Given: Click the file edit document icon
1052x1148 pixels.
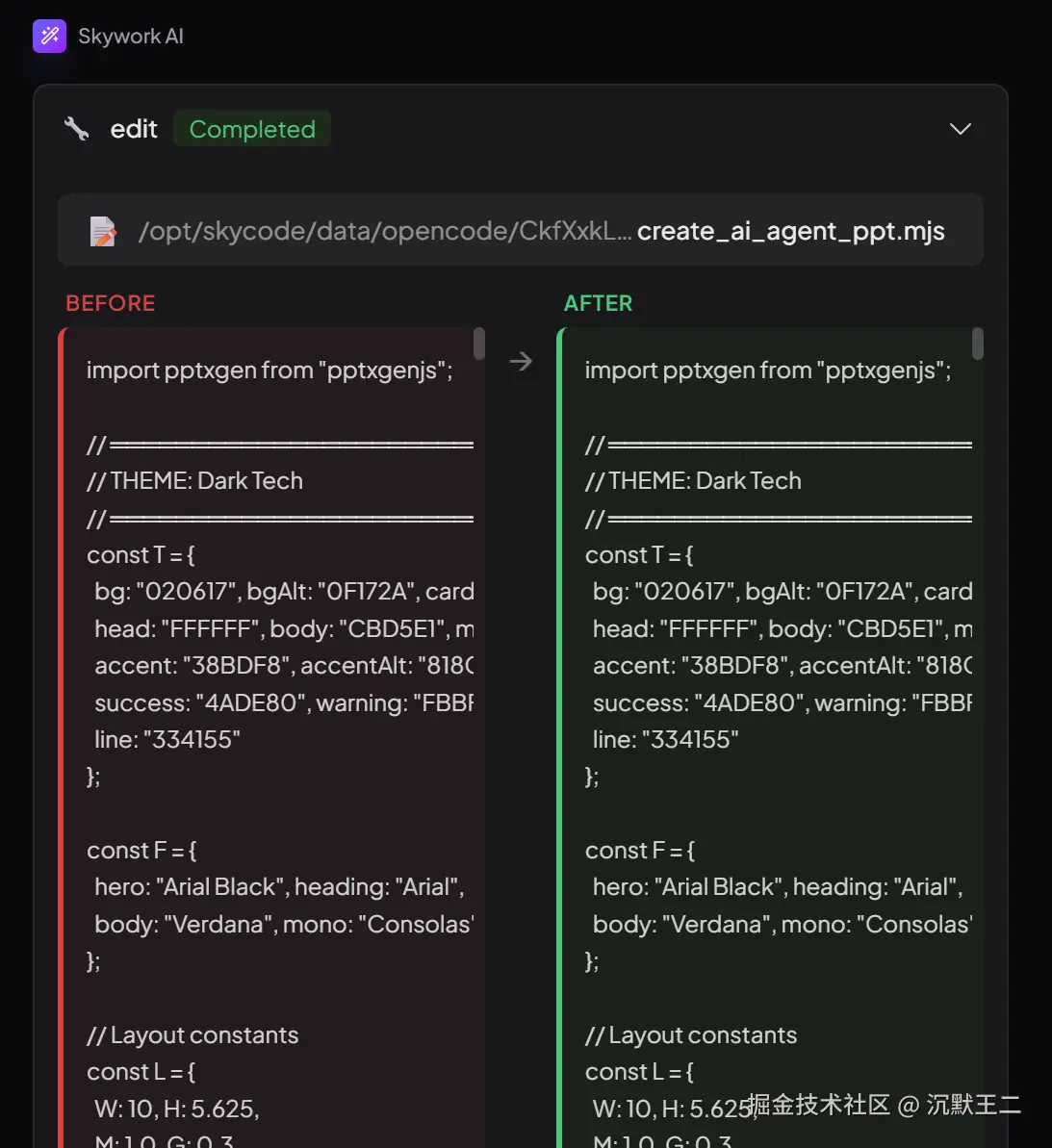Looking at the screenshot, I should pyautogui.click(x=103, y=231).
